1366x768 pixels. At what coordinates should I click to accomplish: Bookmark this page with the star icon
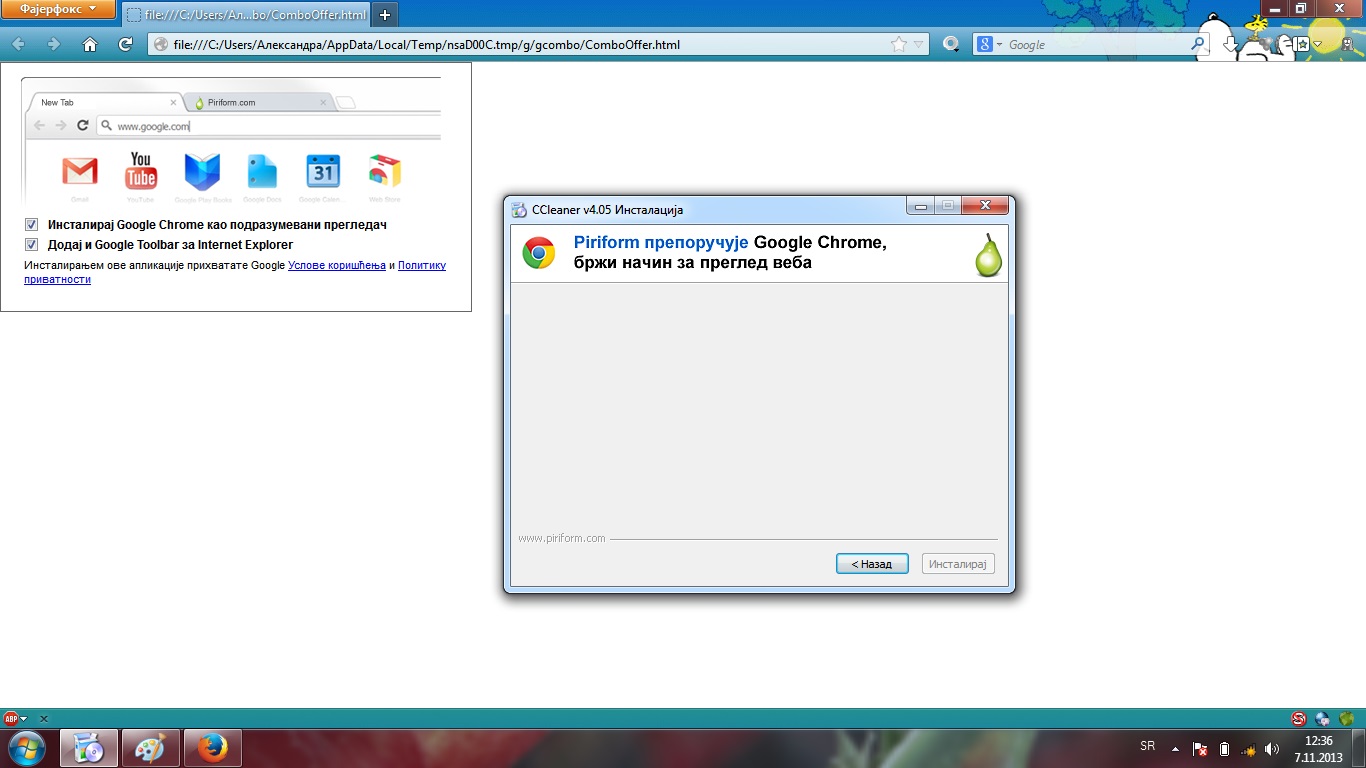click(x=898, y=44)
